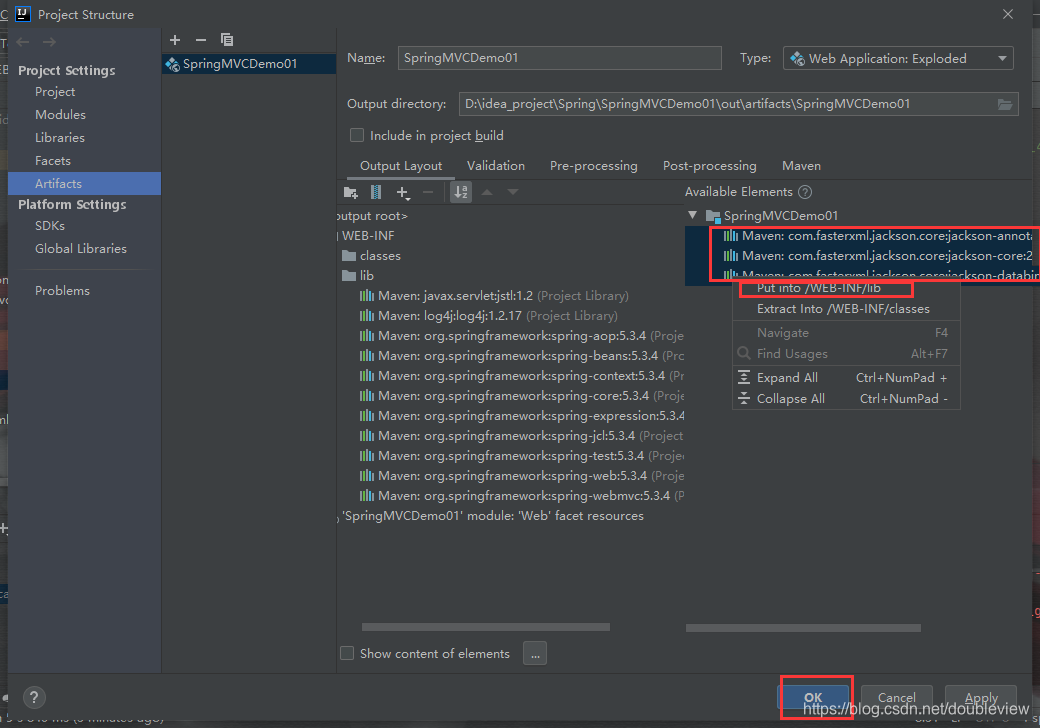The width and height of the screenshot is (1040, 728).
Task: Click the lib folder icon
Action: (x=349, y=276)
